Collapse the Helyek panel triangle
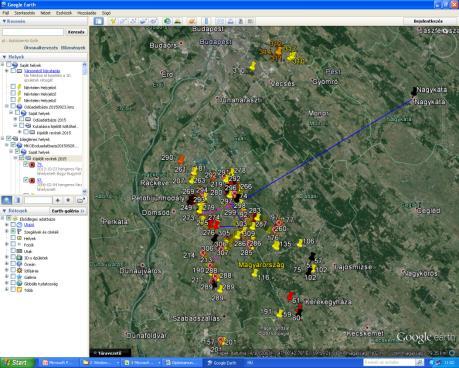Screen dimensions: 459x368 click(4, 57)
